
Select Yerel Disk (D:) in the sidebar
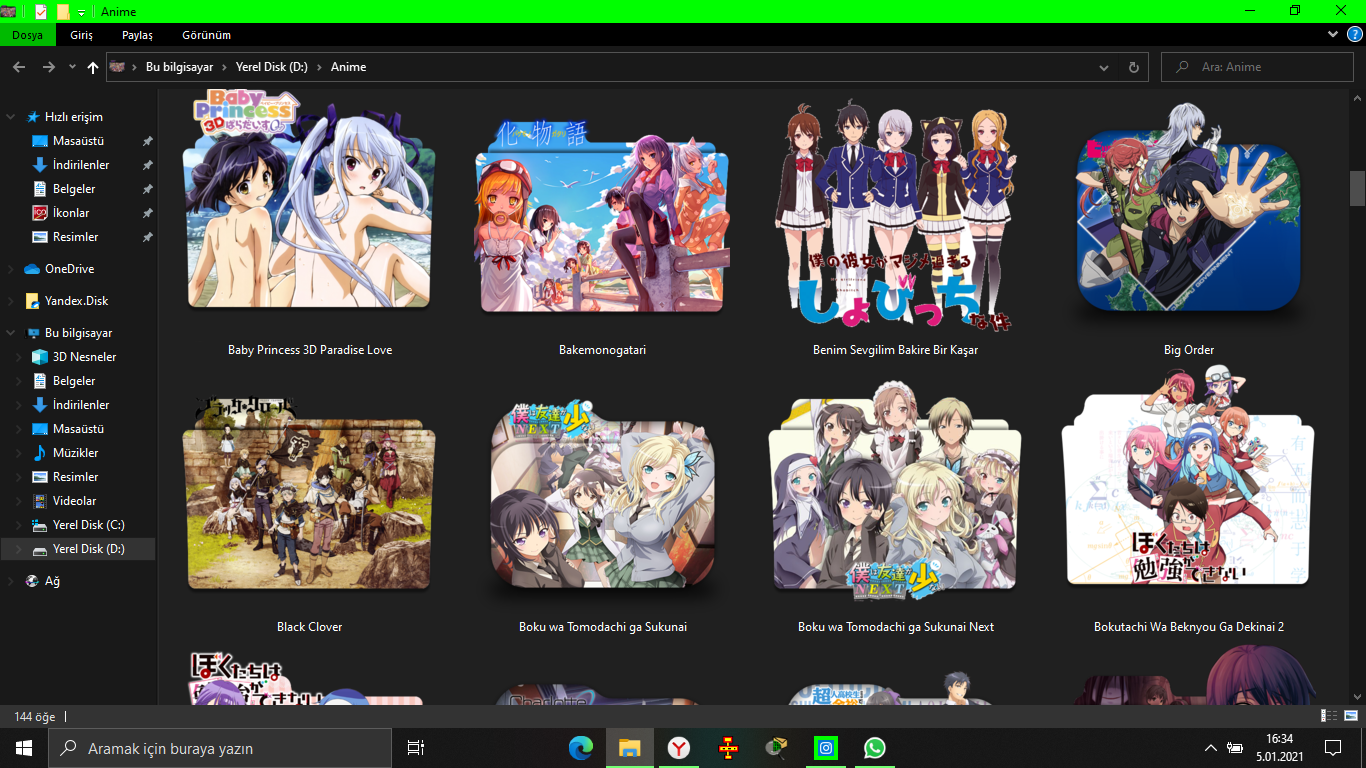click(78, 549)
